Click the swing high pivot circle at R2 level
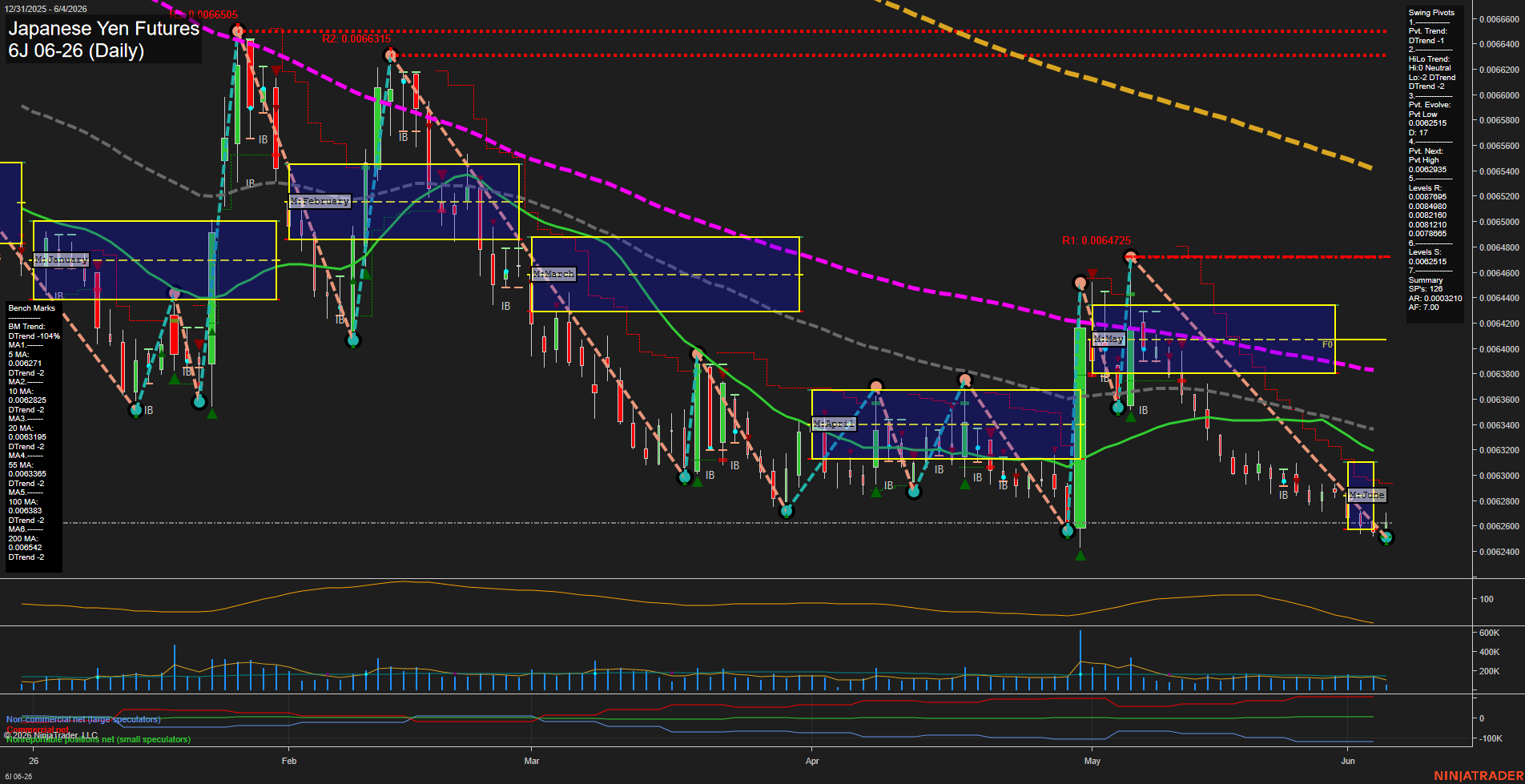Image resolution: width=1525 pixels, height=784 pixels. [x=390, y=55]
